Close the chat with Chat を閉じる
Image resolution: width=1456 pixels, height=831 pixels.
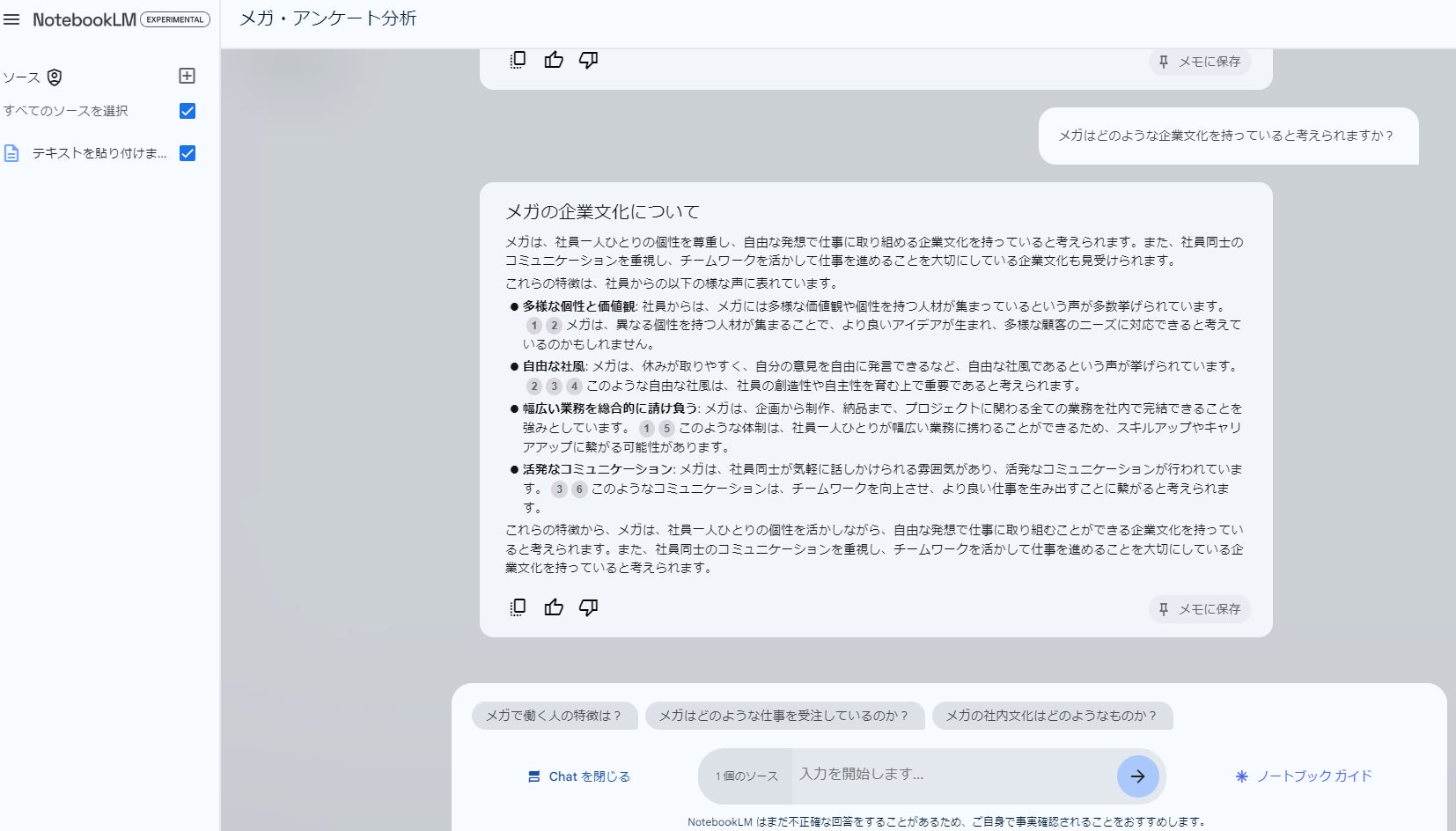point(579,776)
